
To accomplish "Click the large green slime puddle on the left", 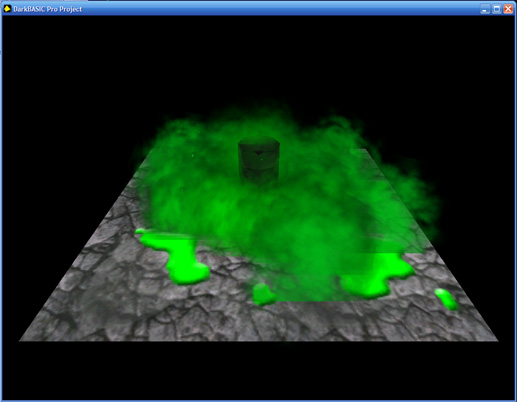I will click(175, 257).
